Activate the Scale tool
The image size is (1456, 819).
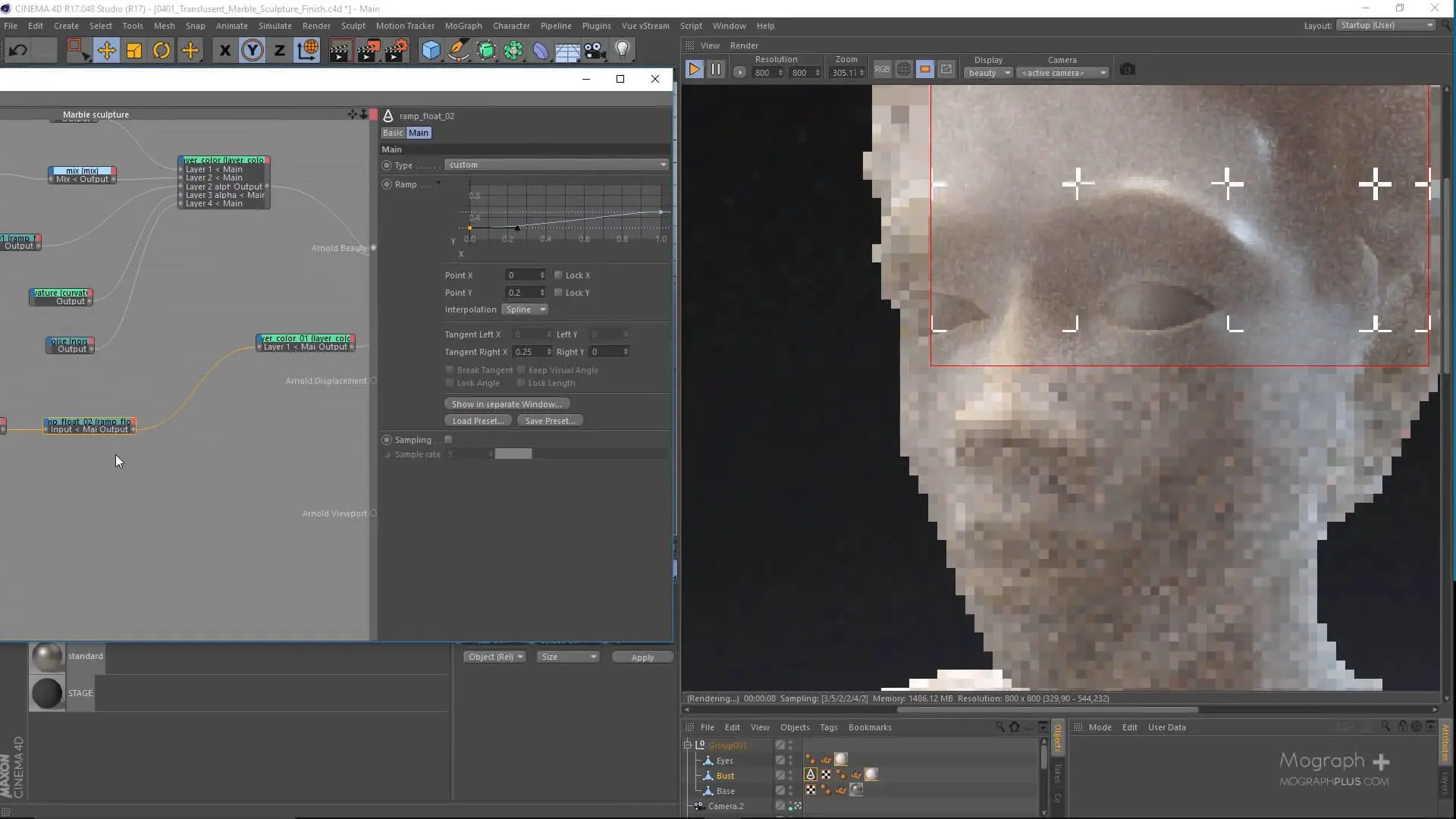click(134, 51)
